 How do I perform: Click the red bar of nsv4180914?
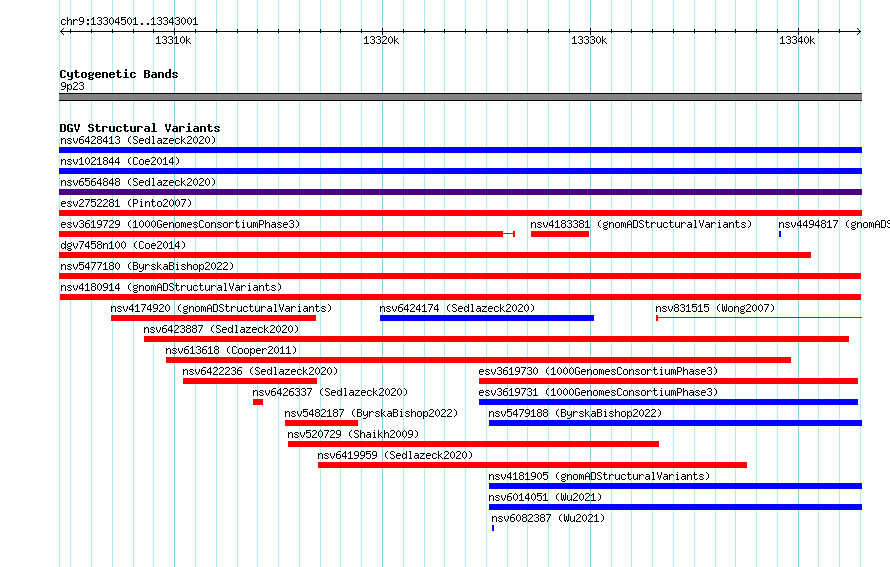pos(460,297)
